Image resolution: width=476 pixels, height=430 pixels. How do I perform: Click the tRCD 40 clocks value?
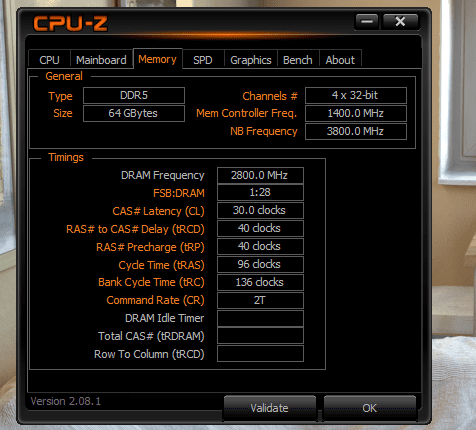[x=260, y=229]
